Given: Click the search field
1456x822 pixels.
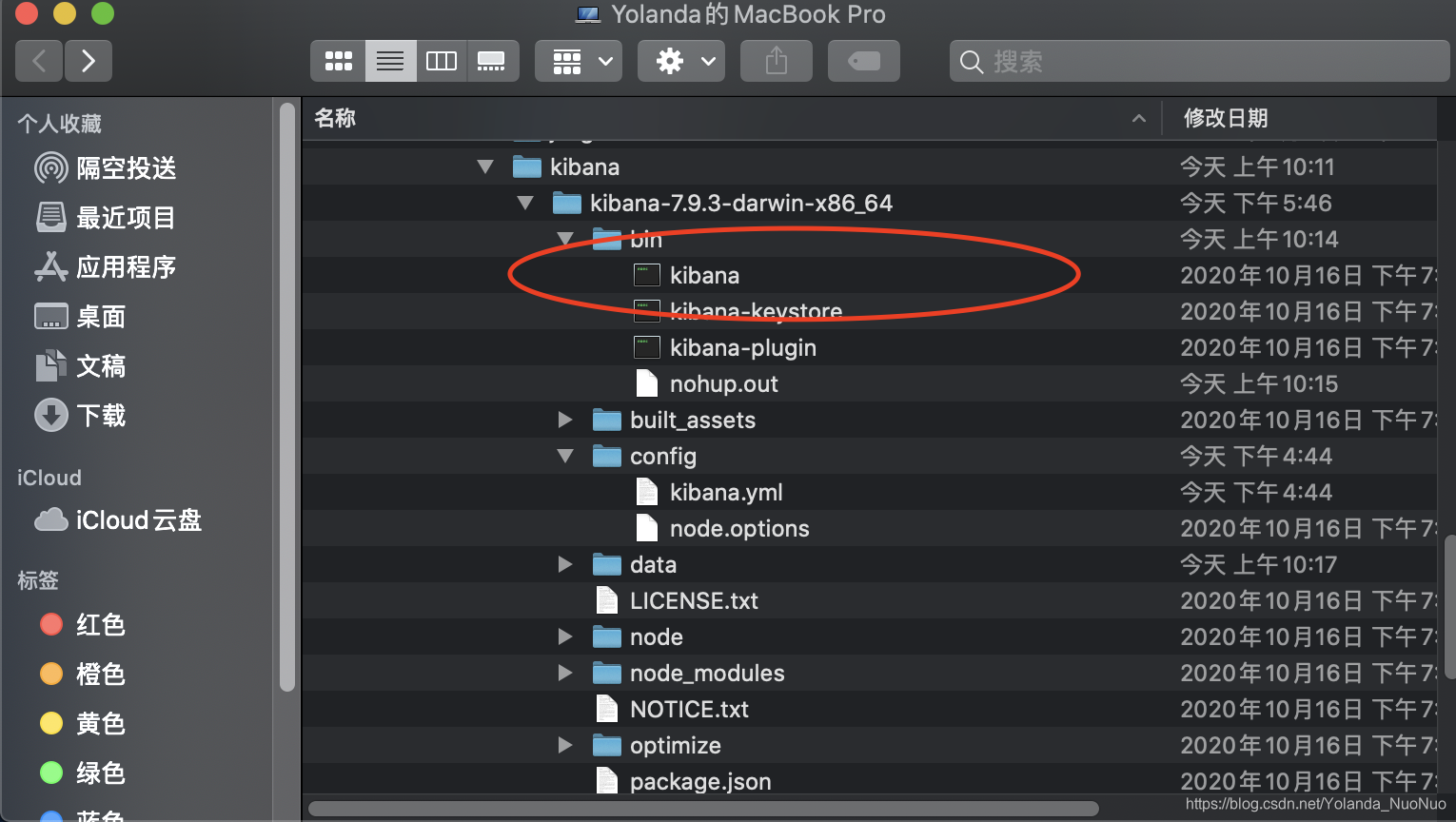Looking at the screenshot, I should pyautogui.click(x=1199, y=62).
